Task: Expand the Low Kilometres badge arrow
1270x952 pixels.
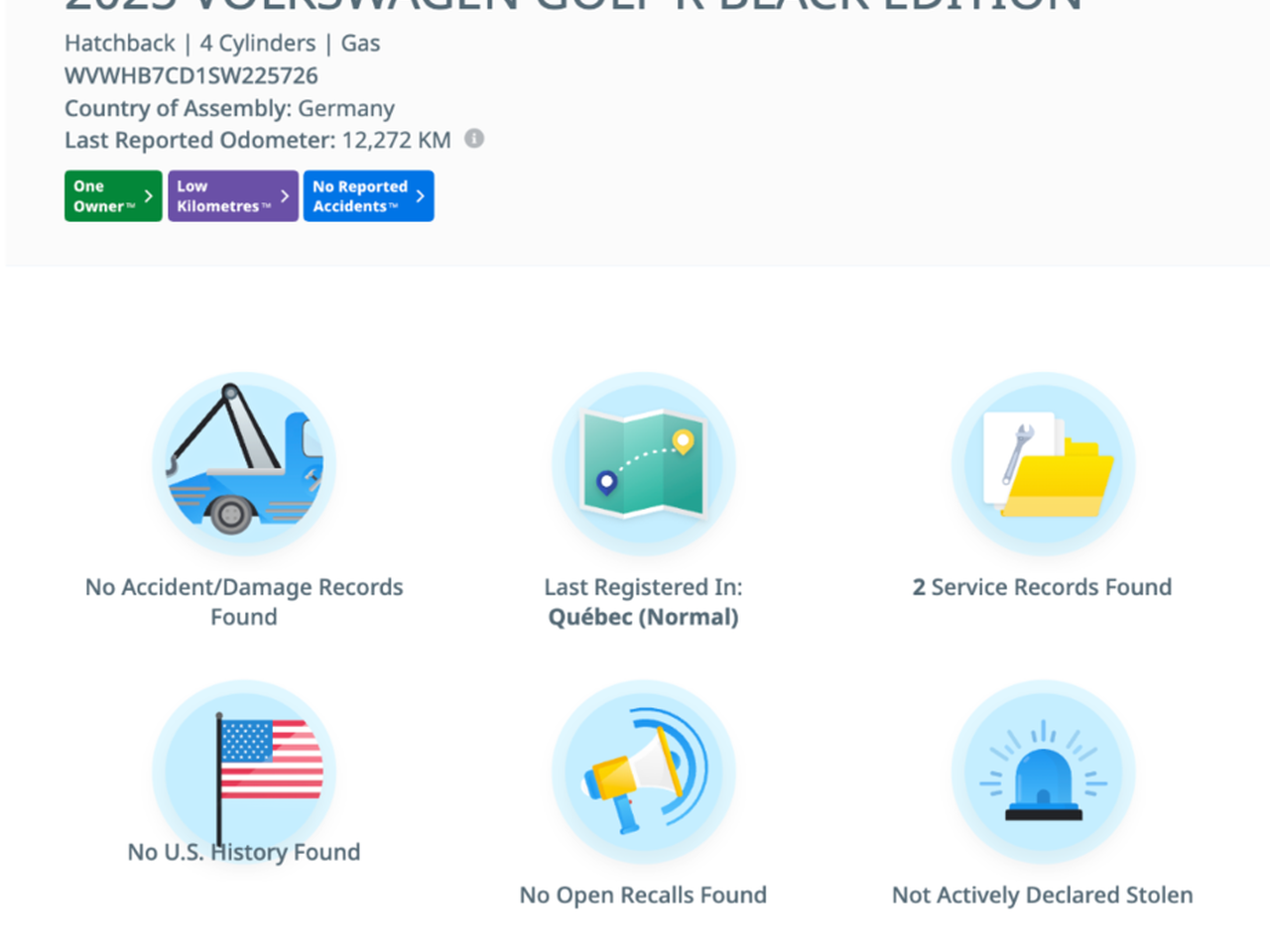Action: [x=285, y=196]
